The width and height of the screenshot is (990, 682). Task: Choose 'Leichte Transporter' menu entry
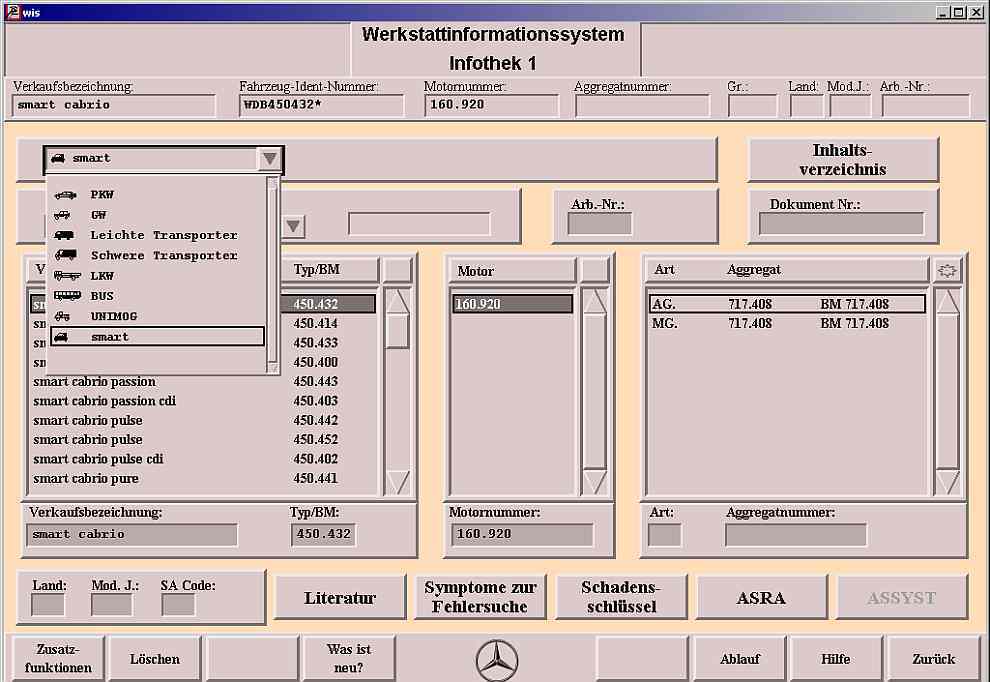coord(164,235)
